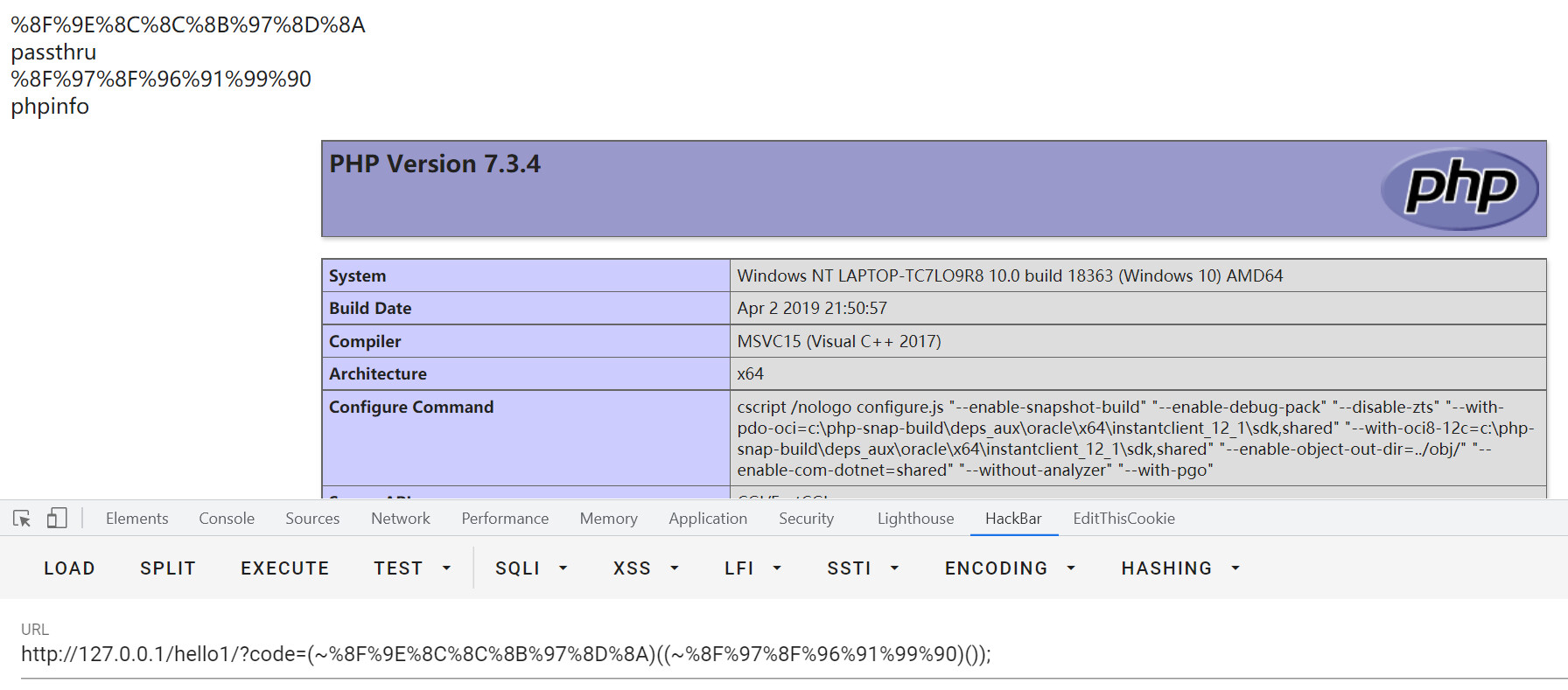
Task: Click the 'PHP Version 7.3.4' heading
Action: coord(435,164)
